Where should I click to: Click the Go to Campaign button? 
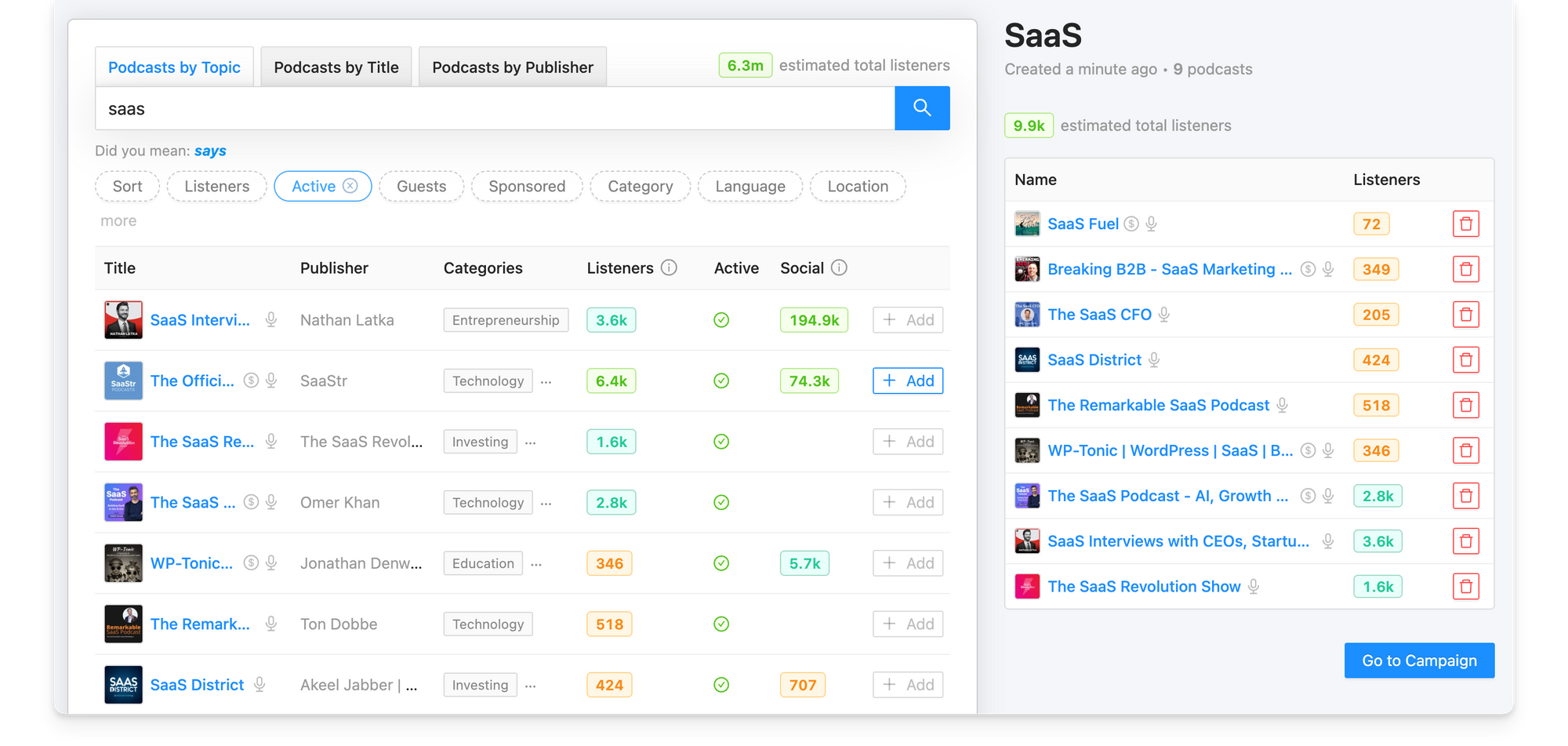[1419, 660]
